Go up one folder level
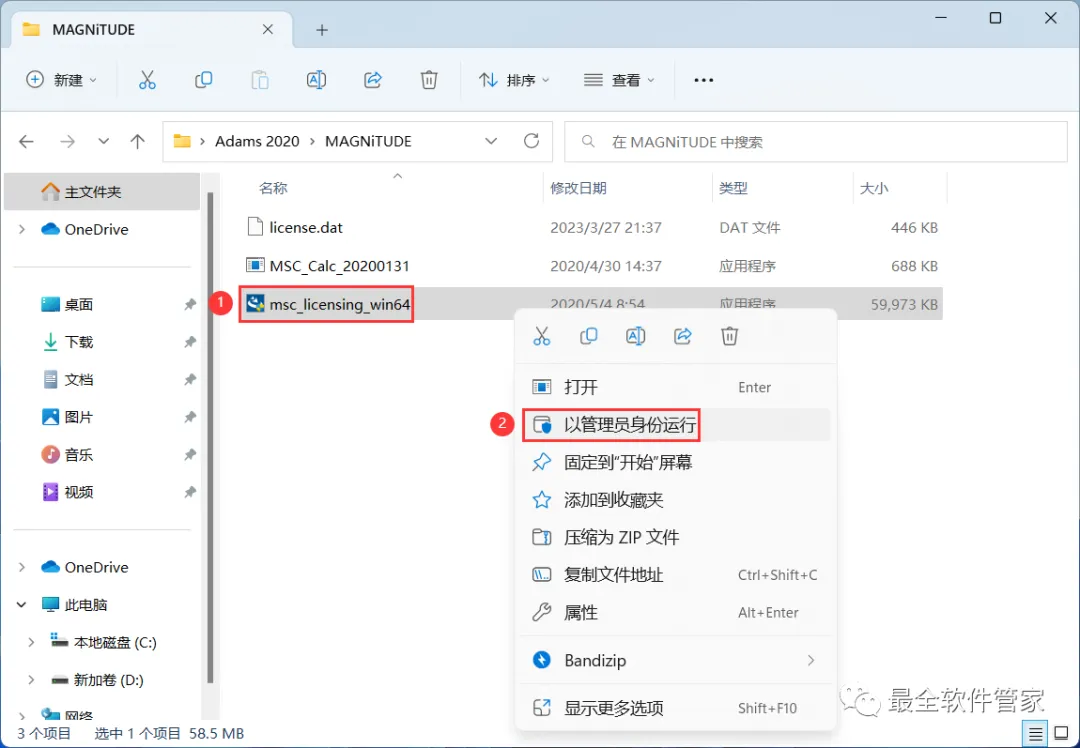This screenshot has height=748, width=1080. point(138,142)
